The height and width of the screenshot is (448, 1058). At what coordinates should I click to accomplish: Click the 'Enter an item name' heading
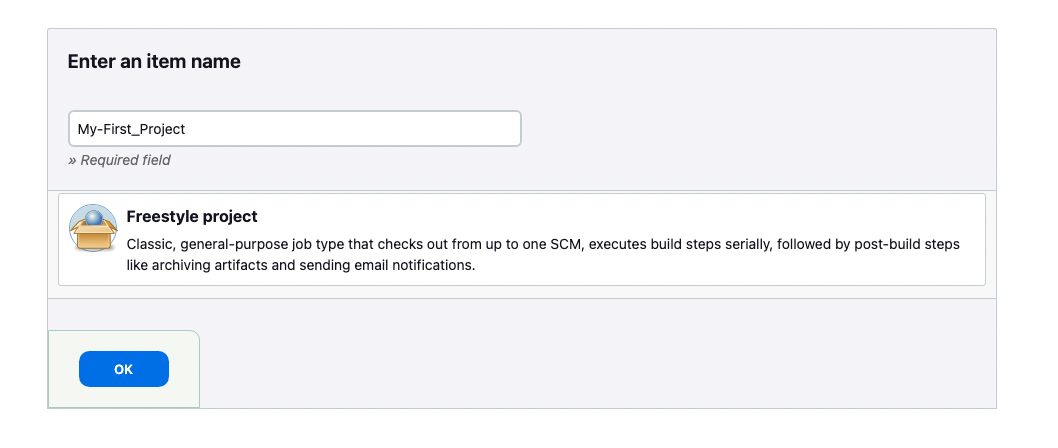pyautogui.click(x=154, y=61)
